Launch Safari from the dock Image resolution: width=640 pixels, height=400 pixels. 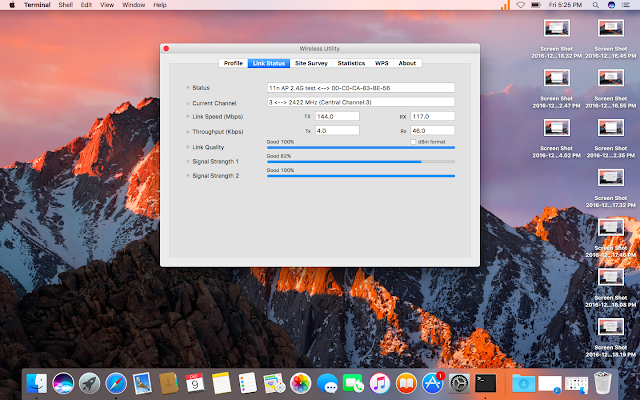pyautogui.click(x=115, y=382)
